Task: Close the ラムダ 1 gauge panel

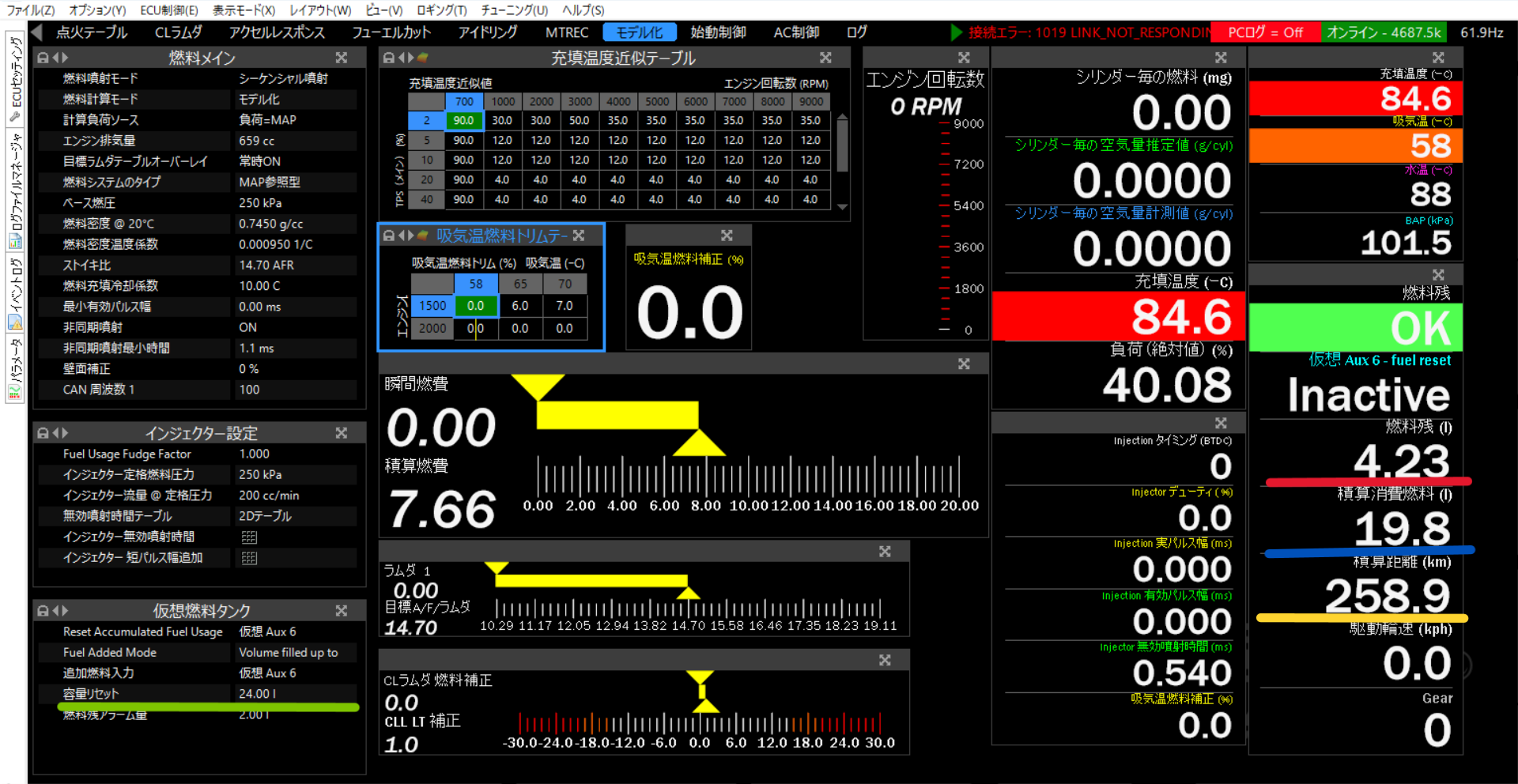Action: click(885, 552)
